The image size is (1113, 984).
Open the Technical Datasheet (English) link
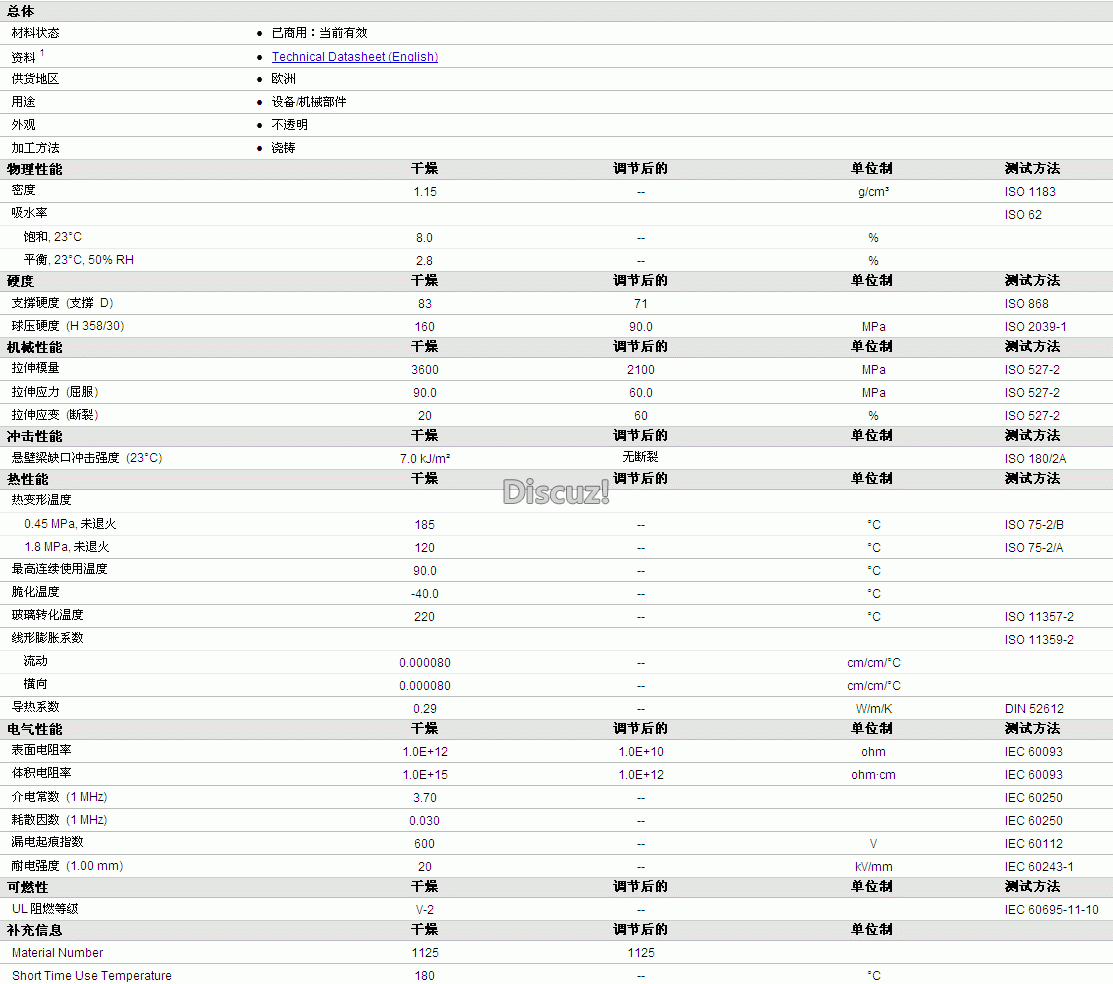coord(354,57)
